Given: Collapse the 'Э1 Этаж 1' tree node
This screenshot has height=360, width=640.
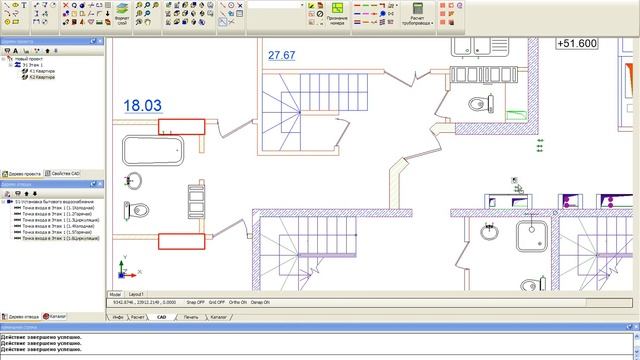Looking at the screenshot, I should tap(11, 65).
